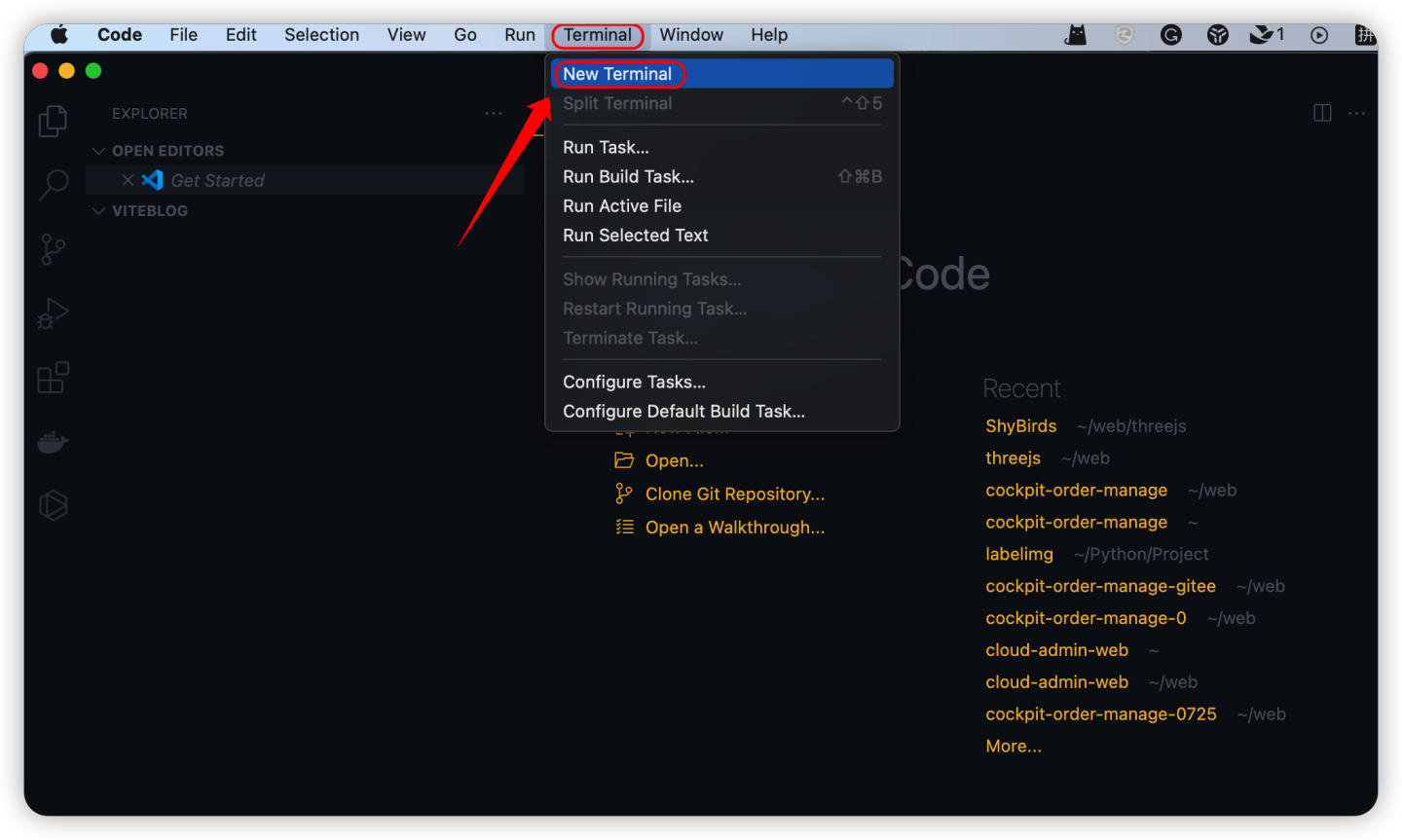Open the Selection menu

coord(321,35)
